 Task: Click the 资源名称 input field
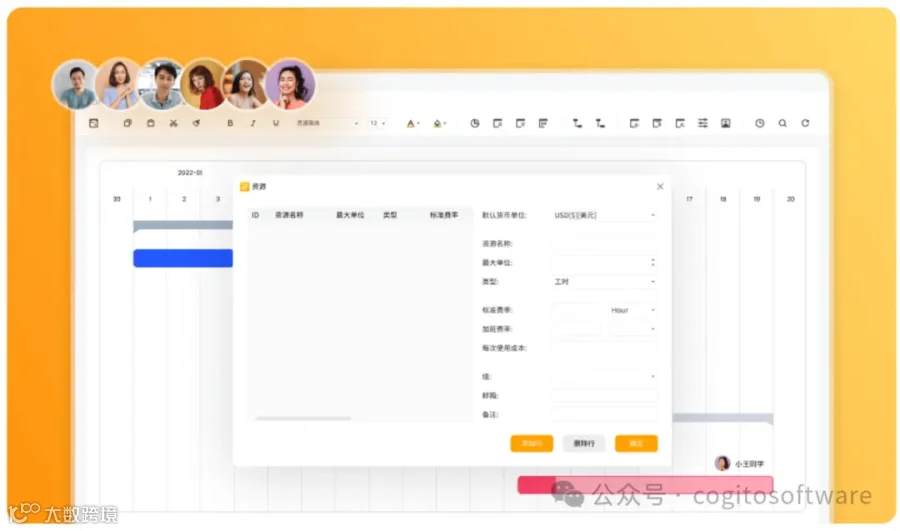(x=604, y=243)
